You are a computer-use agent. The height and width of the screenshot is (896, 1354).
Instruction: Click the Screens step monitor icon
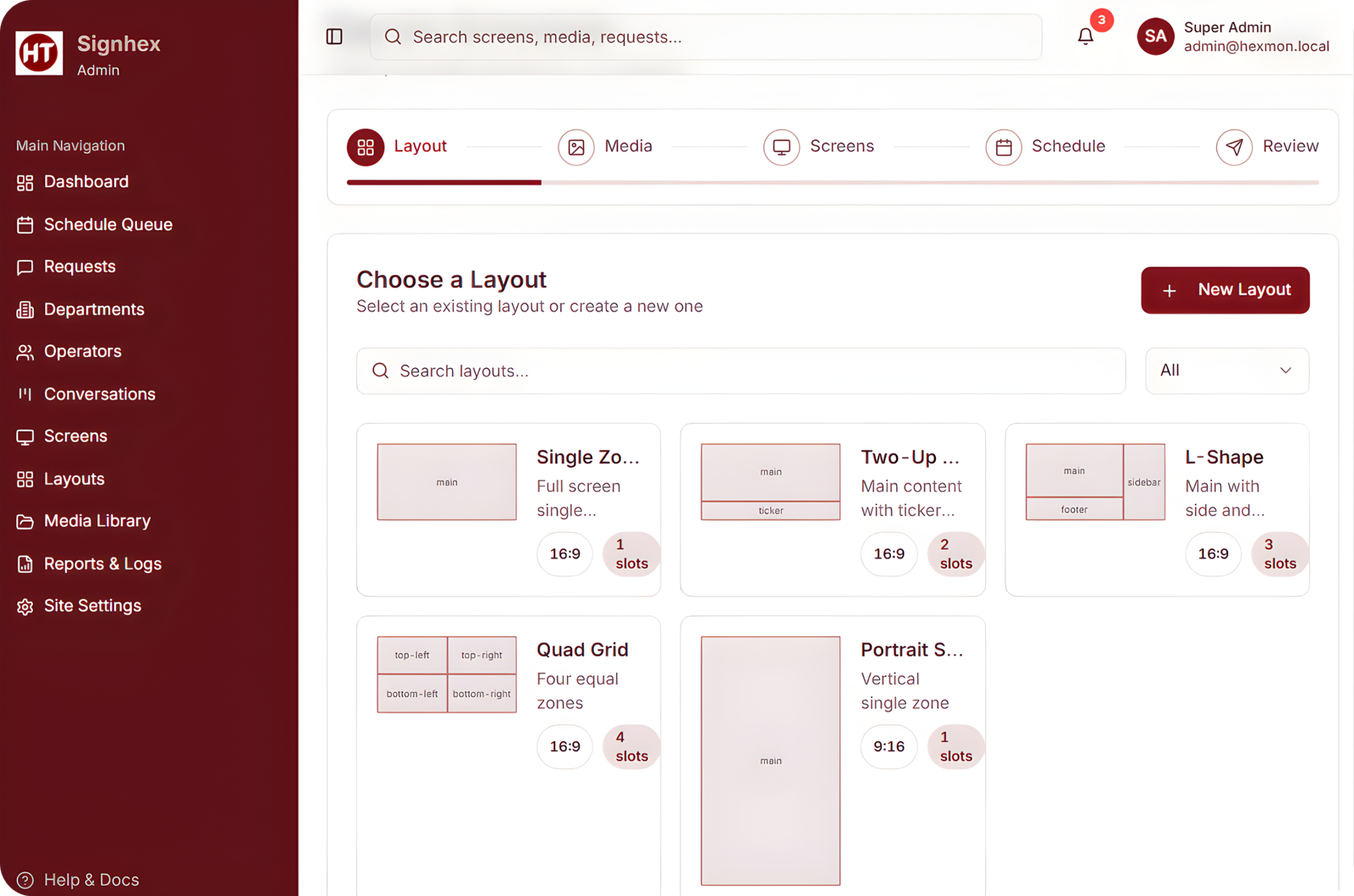click(x=781, y=147)
